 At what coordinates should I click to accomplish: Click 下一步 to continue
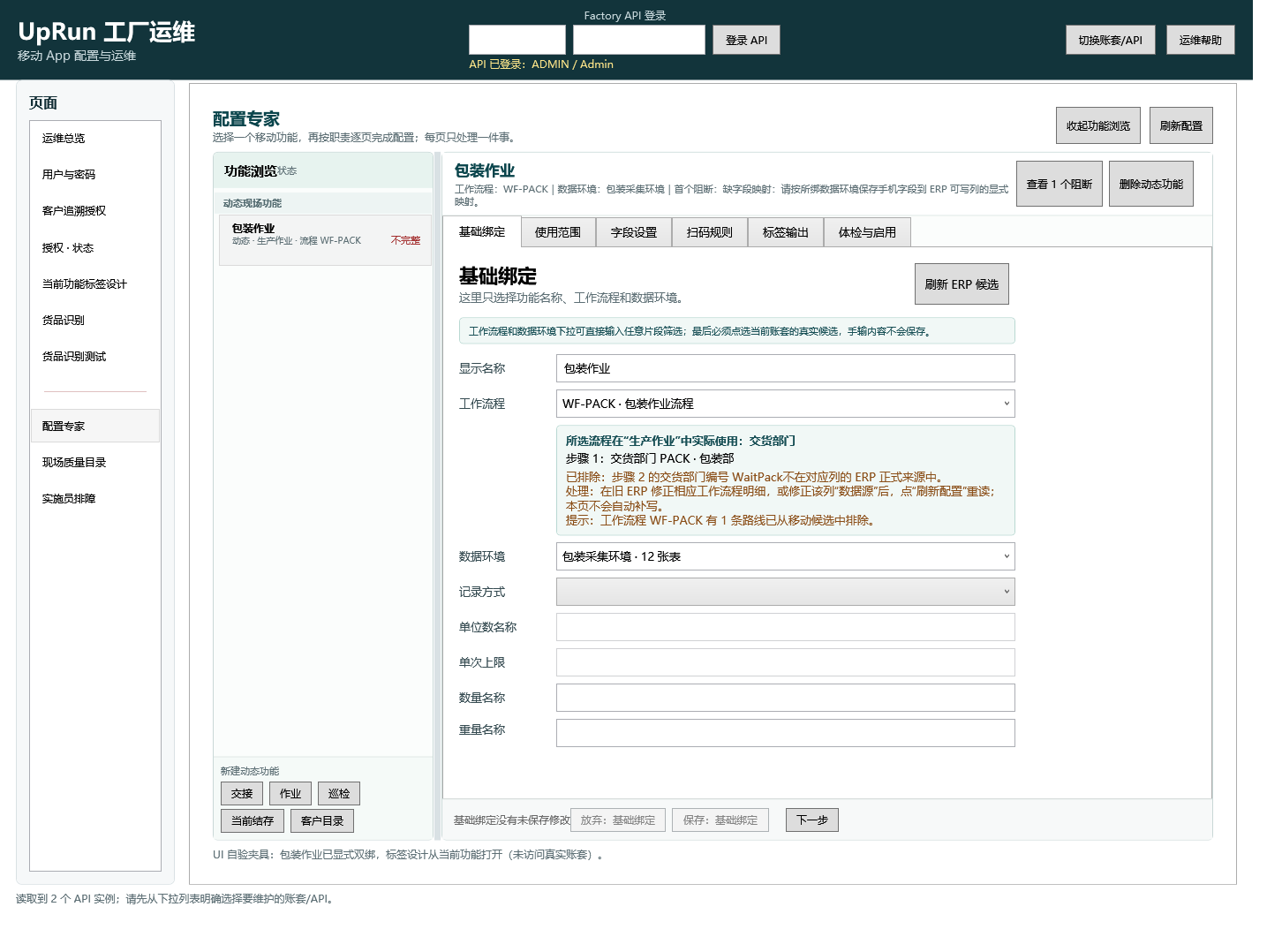tap(812, 820)
